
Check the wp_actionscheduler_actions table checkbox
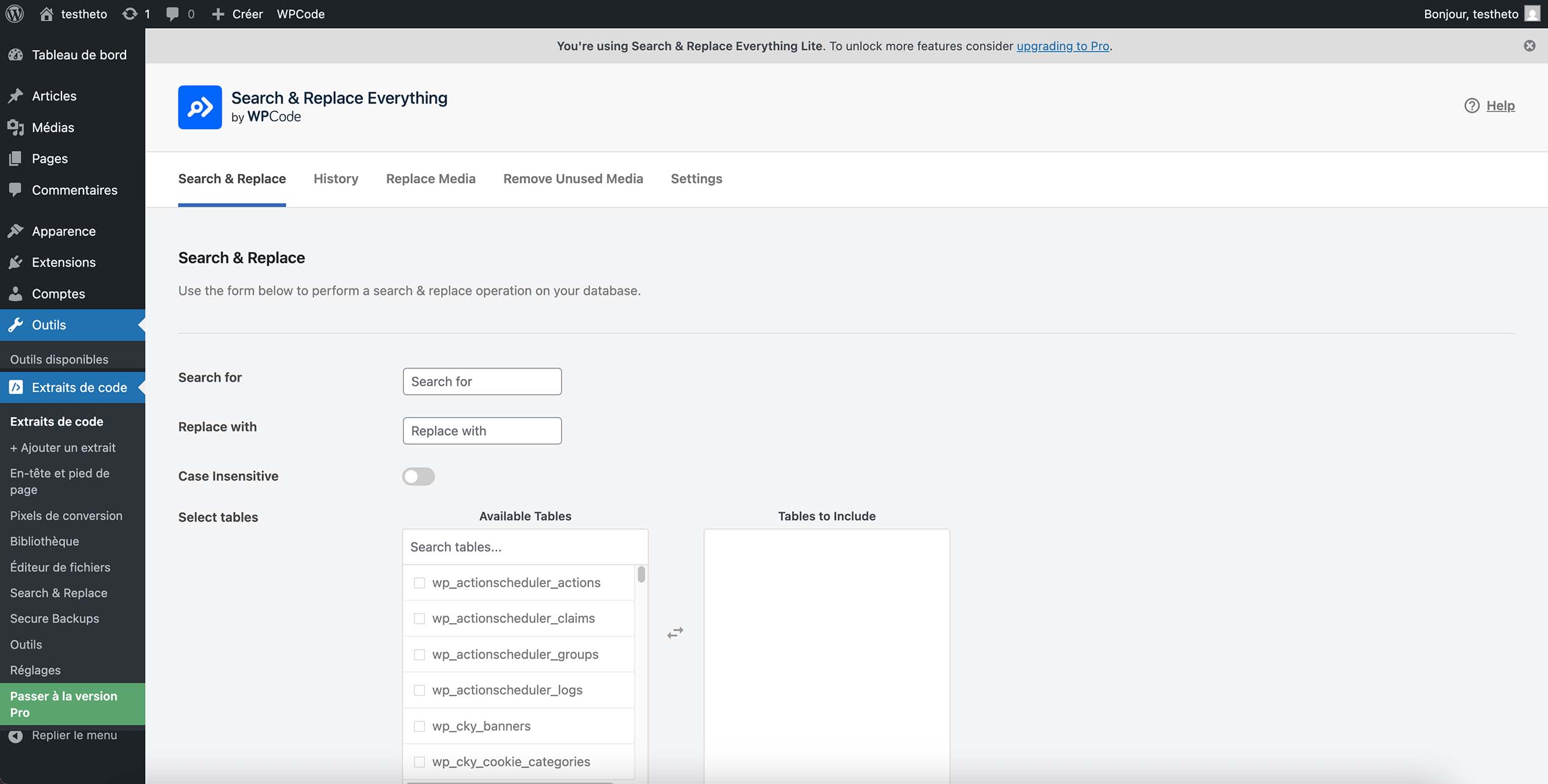click(x=419, y=582)
